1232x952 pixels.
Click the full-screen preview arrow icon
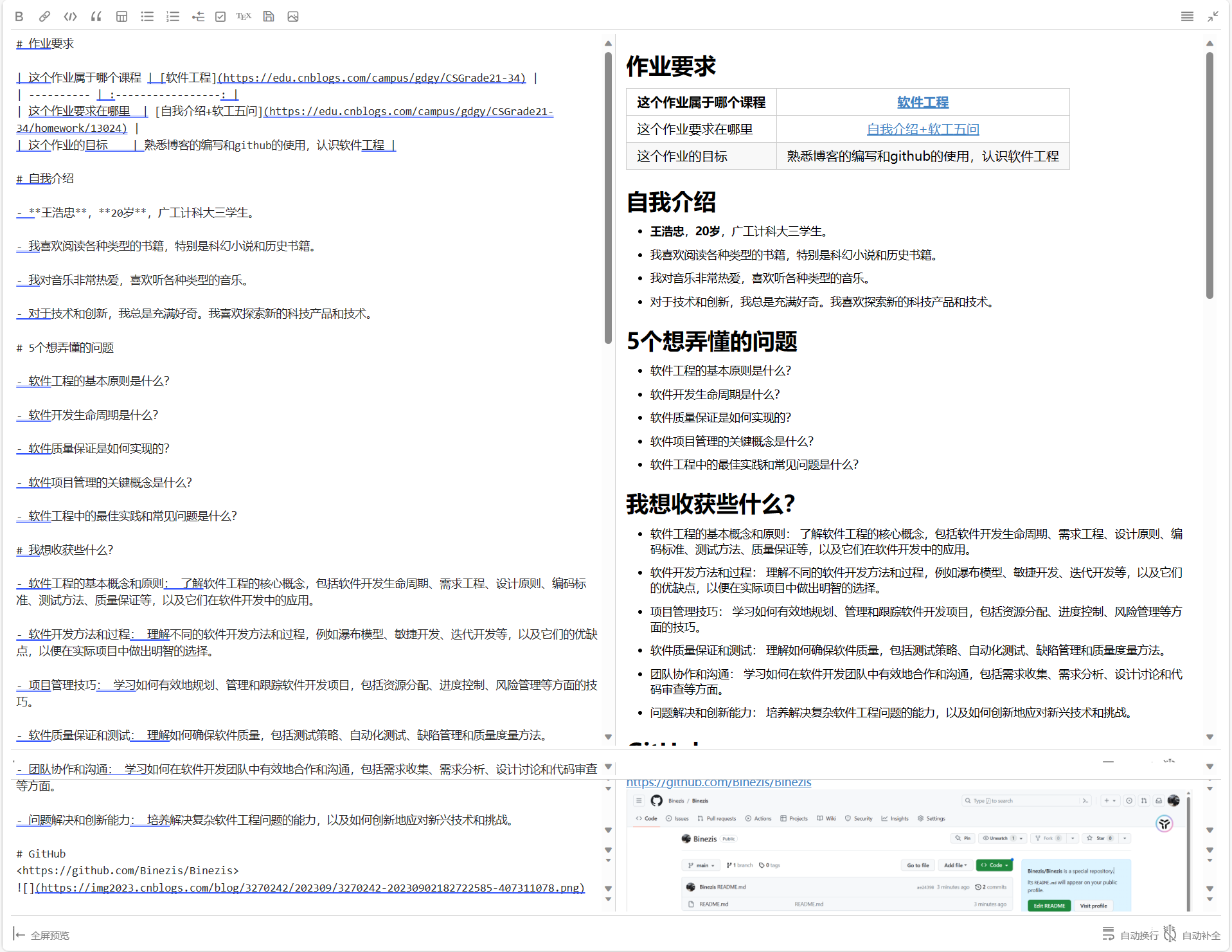pyautogui.click(x=19, y=935)
